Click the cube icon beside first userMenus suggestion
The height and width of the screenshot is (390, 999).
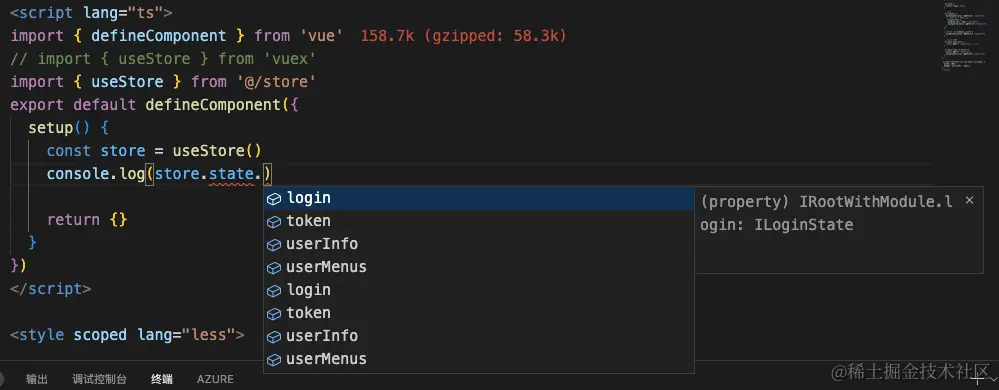(273, 268)
